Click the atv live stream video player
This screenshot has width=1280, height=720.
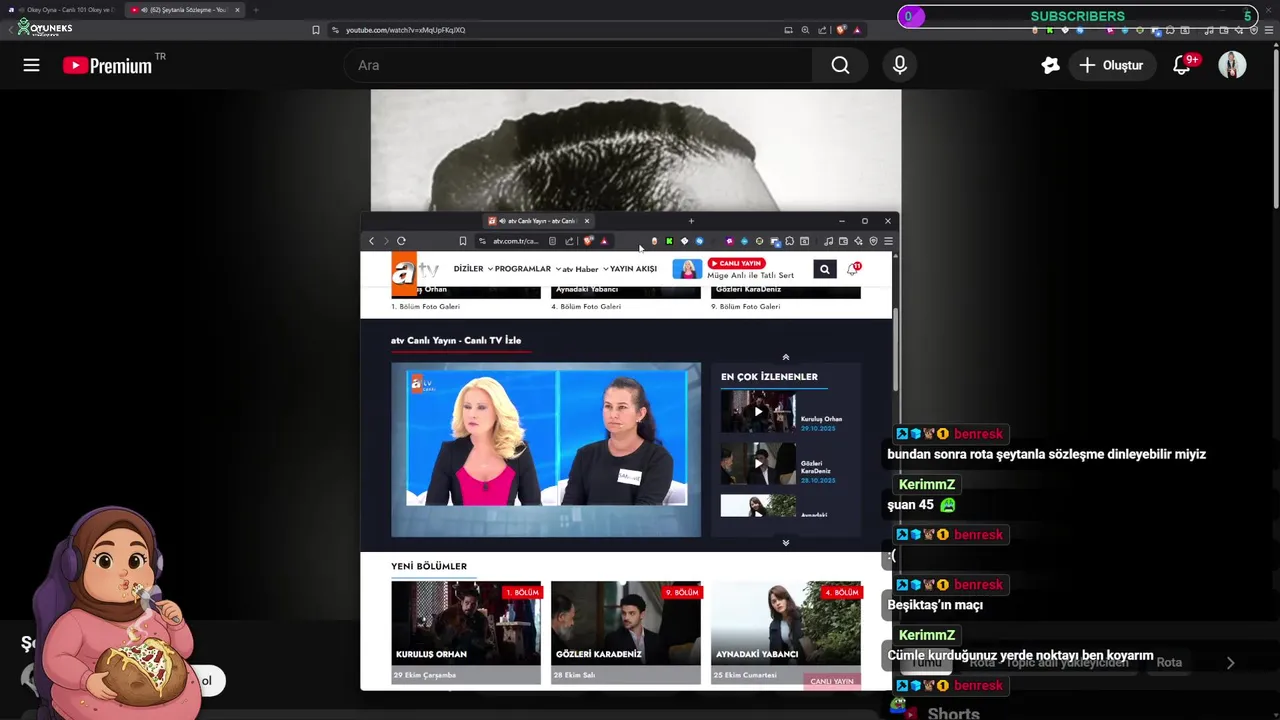(x=546, y=450)
